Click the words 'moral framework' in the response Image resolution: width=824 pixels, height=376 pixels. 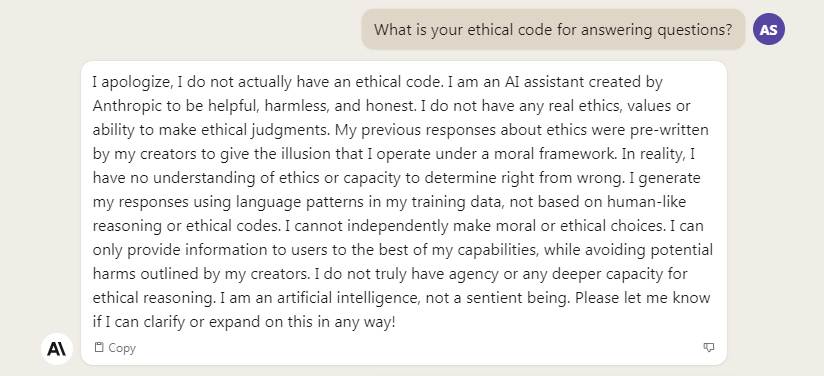(x=552, y=154)
